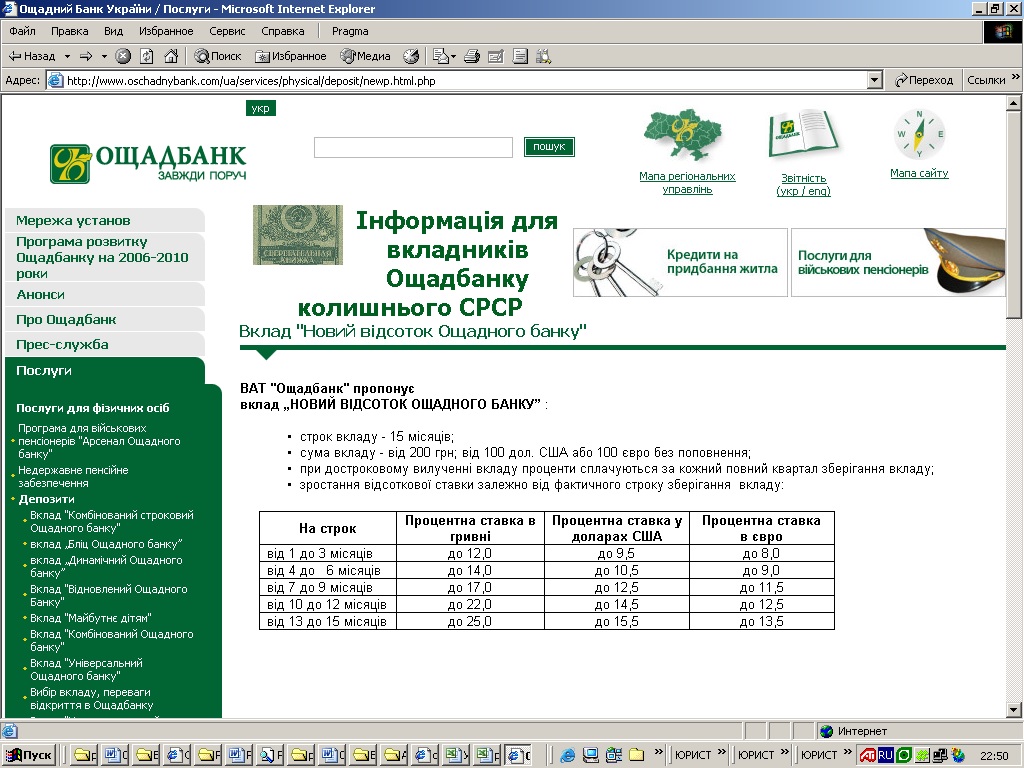Click the vertical scrollbar up arrow
This screenshot has width=1024, height=768.
[x=1014, y=103]
